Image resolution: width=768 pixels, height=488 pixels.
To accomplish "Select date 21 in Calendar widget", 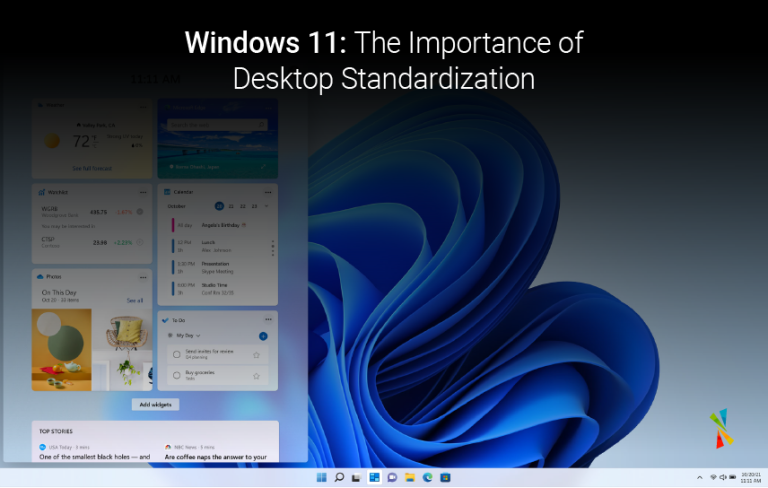I will click(231, 206).
